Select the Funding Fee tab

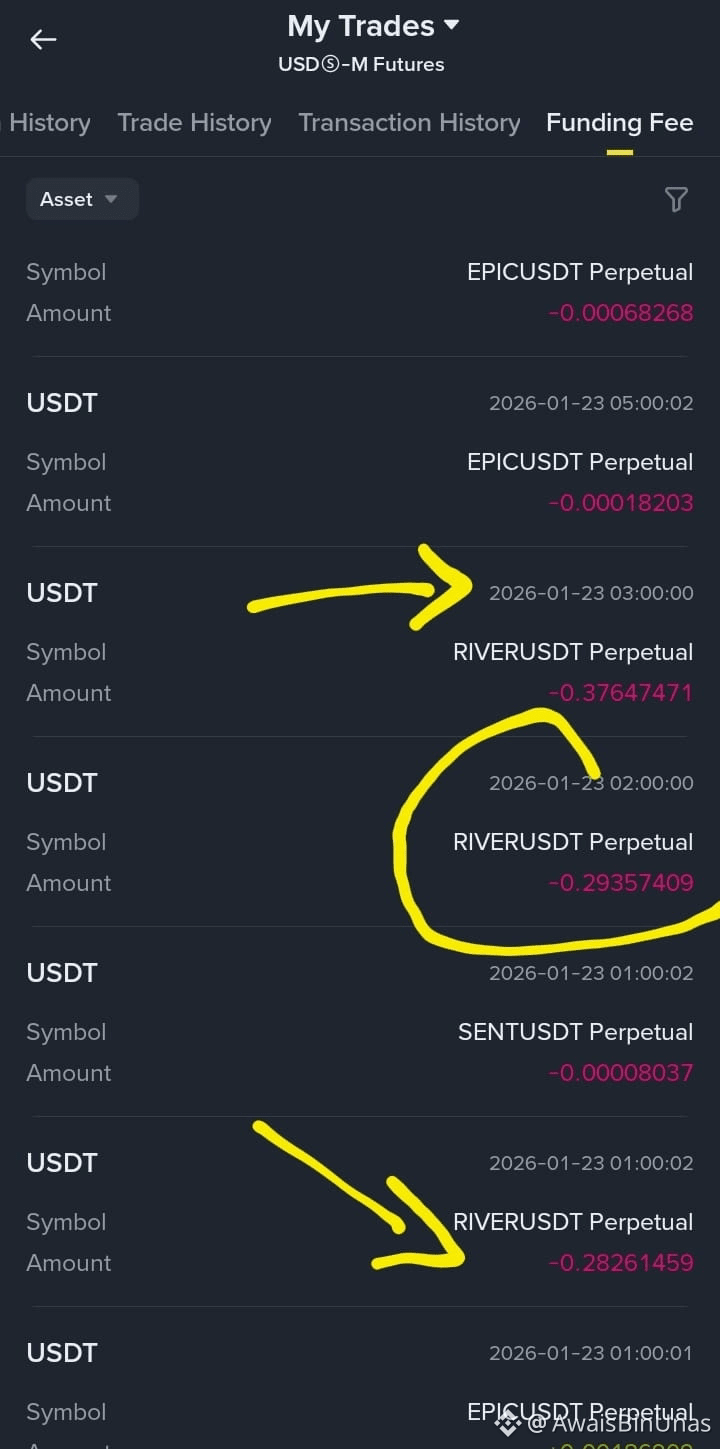pos(619,123)
